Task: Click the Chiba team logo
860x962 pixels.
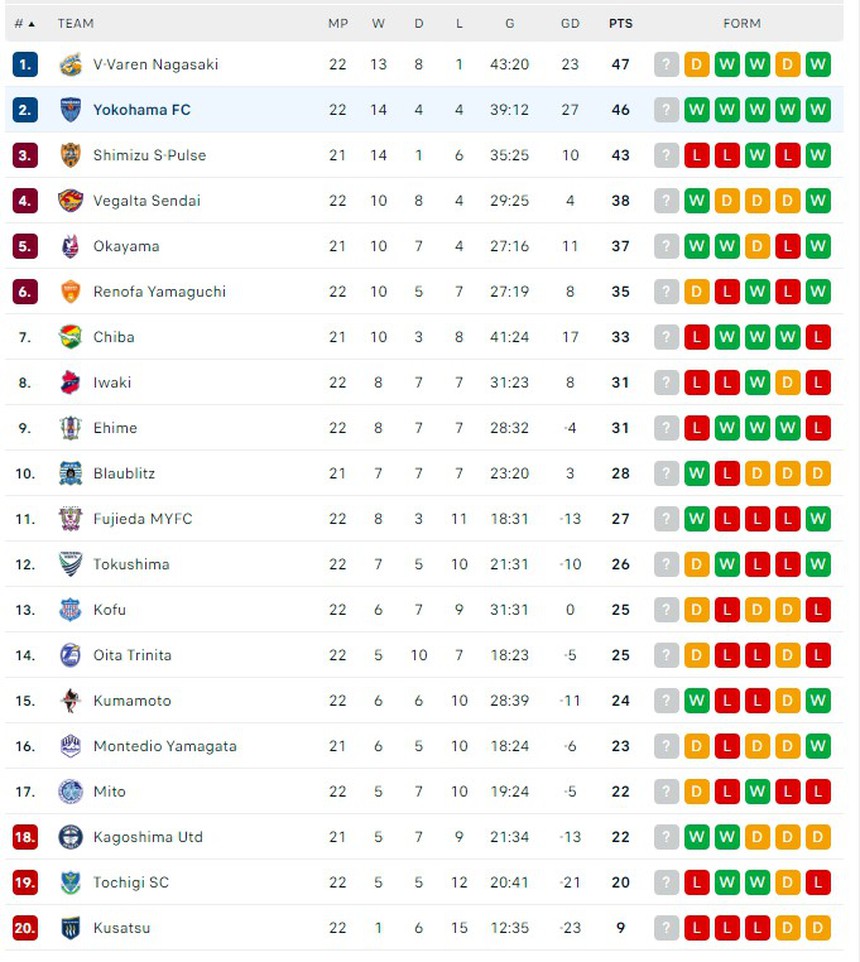Action: tap(70, 337)
